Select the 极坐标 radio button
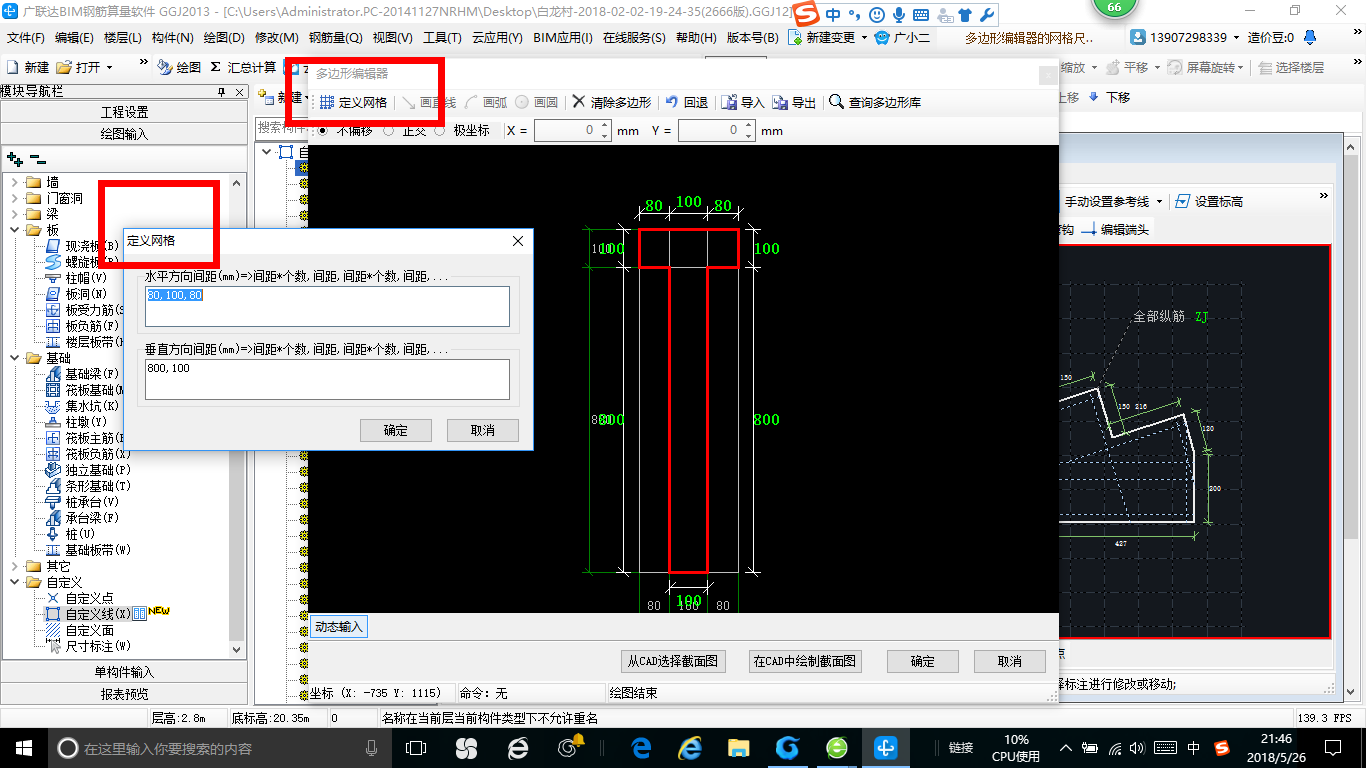Screen dimensions: 1366x768 pyautogui.click(x=440, y=130)
